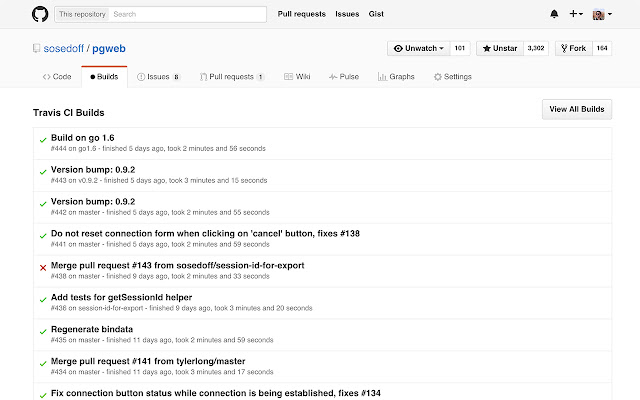
Task: Open Add tests for getSessionId helper build
Action: [x=121, y=298]
